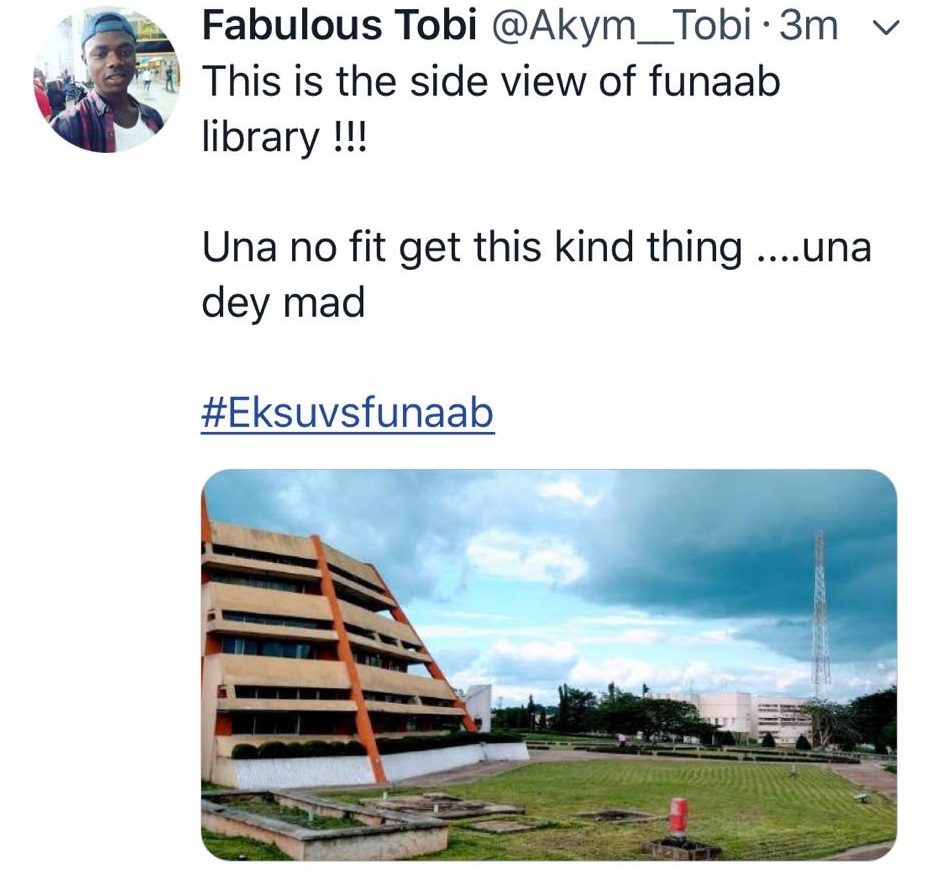Click the "Una no fit get" text line
944x888 pixels.
pyautogui.click(x=536, y=247)
